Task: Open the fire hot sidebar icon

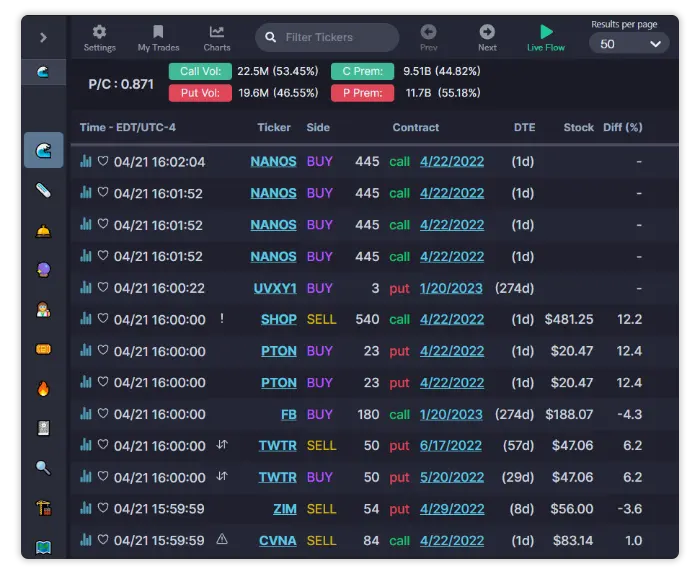Action: pos(43,388)
